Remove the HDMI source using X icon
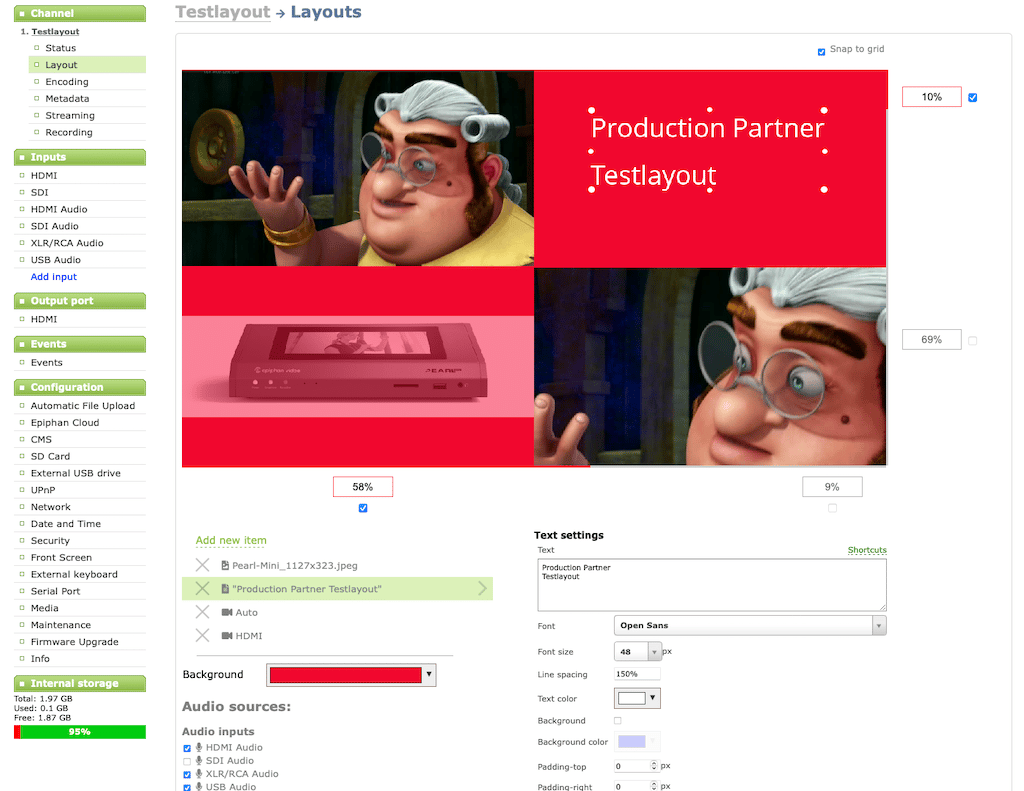1024x791 pixels. pyautogui.click(x=203, y=636)
